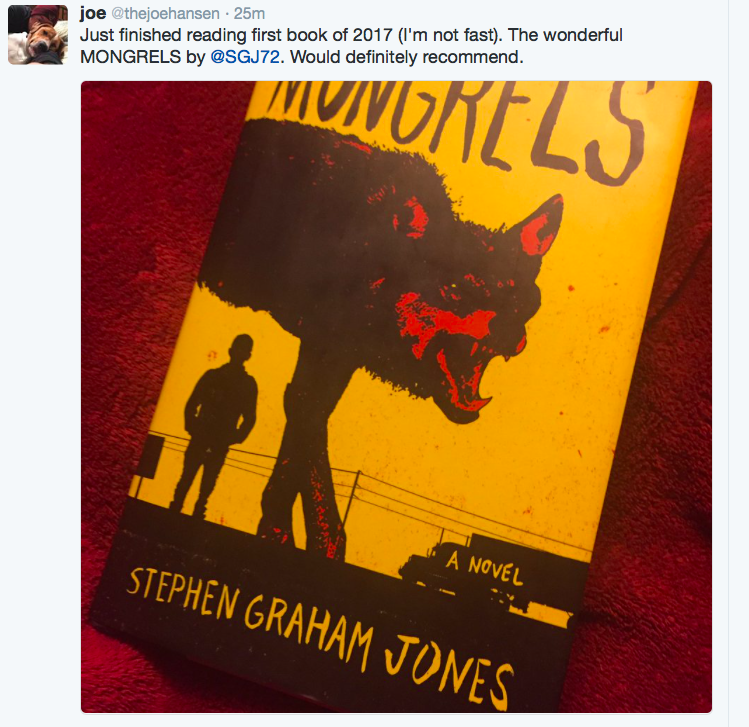Click "Would definitely recommend" in the tweet
The height and width of the screenshot is (727, 749).
(407, 57)
